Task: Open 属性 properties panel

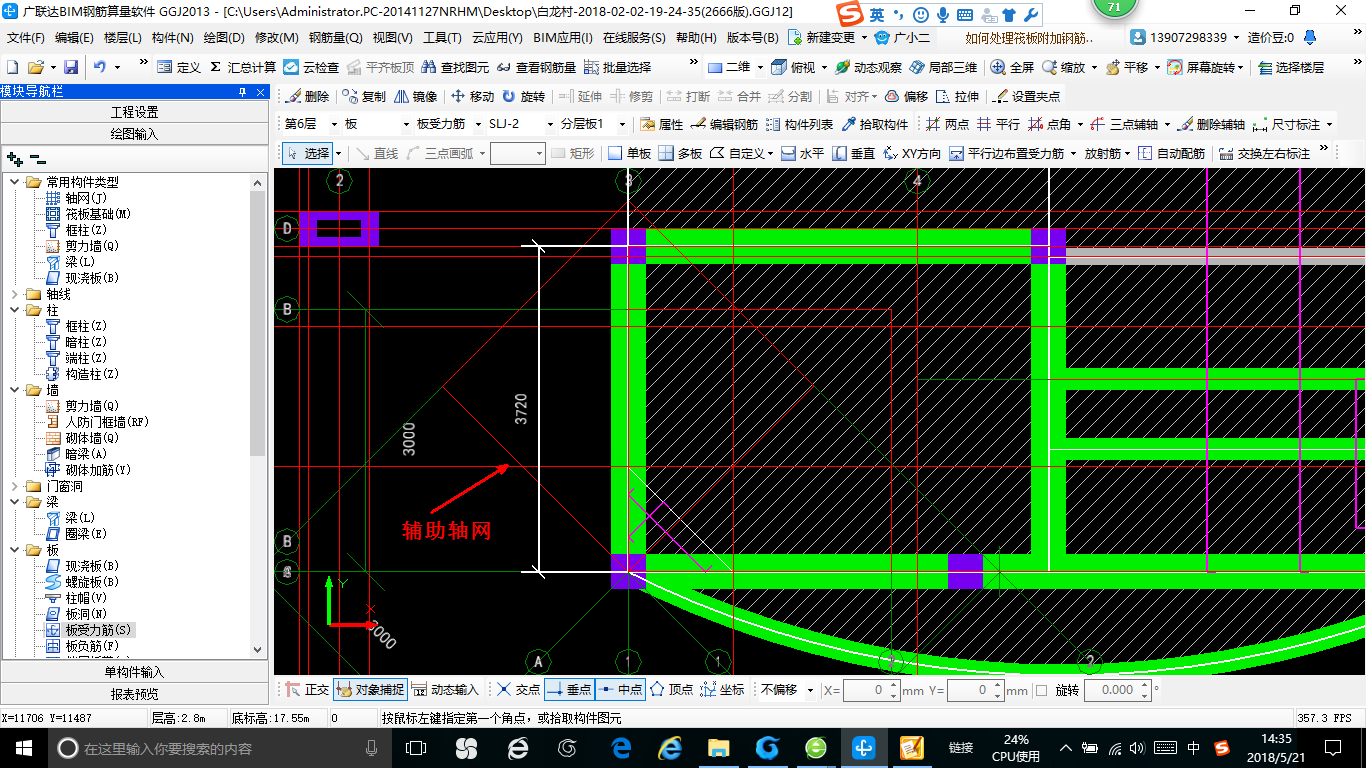Action: 661,124
